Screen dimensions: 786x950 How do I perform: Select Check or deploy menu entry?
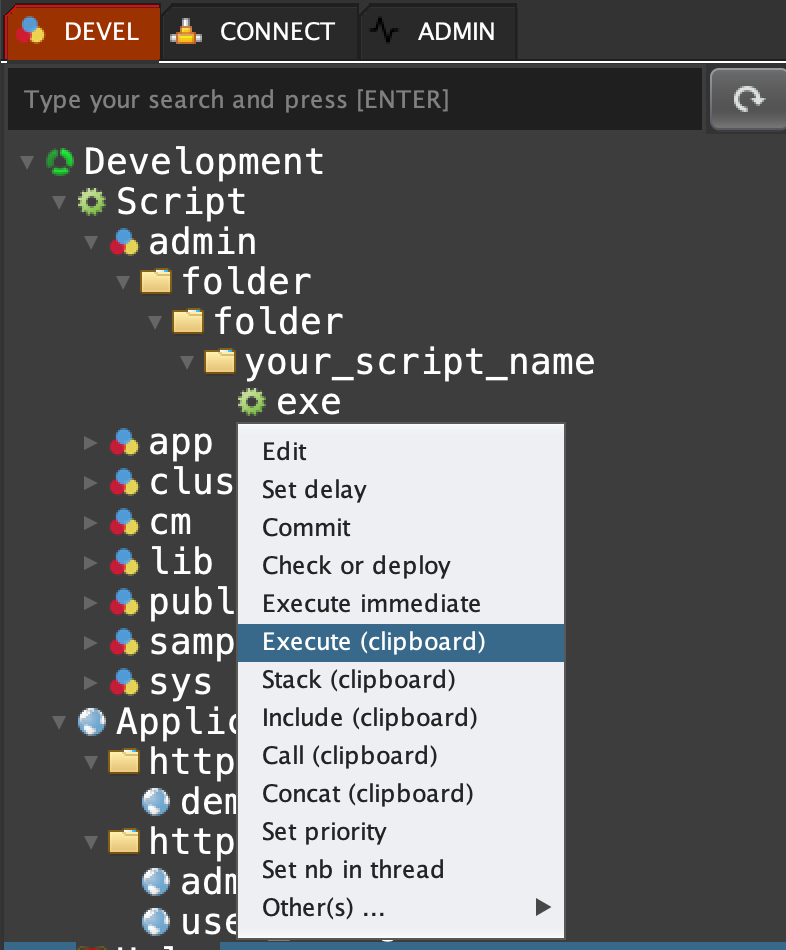click(356, 566)
